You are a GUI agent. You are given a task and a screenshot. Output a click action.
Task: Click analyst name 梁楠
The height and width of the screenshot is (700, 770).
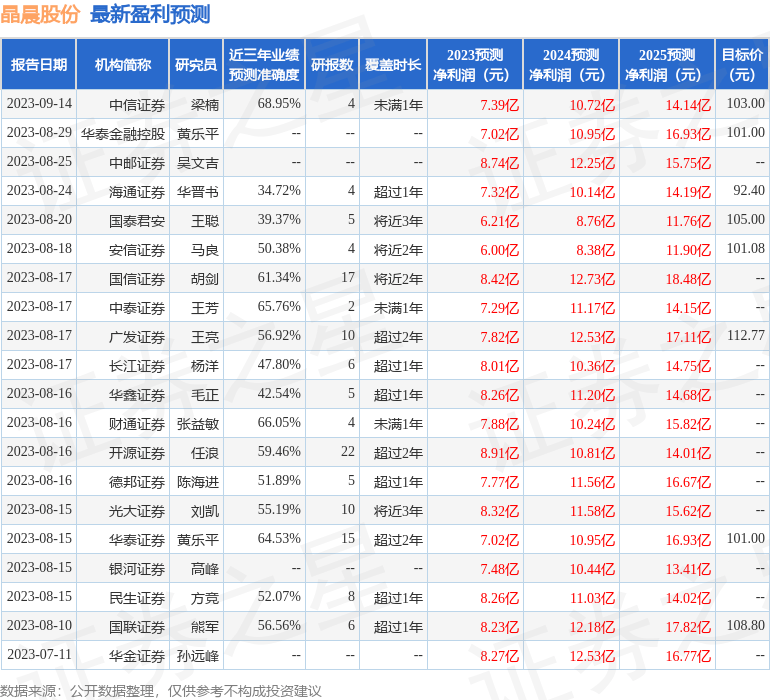pos(204,104)
